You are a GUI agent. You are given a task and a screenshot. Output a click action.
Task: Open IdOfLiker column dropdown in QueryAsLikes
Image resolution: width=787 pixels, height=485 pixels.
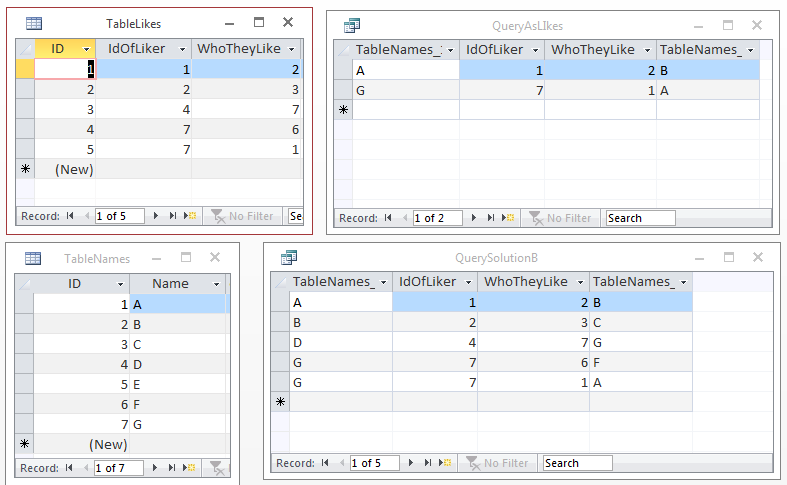[535, 50]
